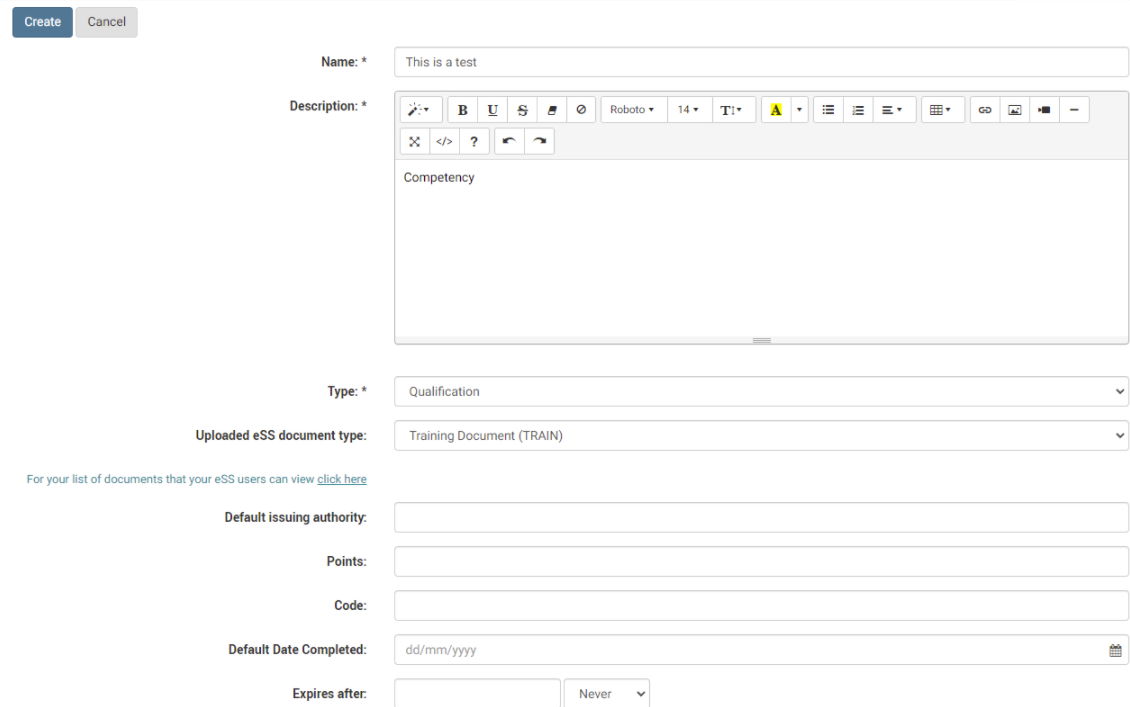This screenshot has height=707, width=1130.
Task: Undo the last editor change
Action: pyautogui.click(x=509, y=141)
